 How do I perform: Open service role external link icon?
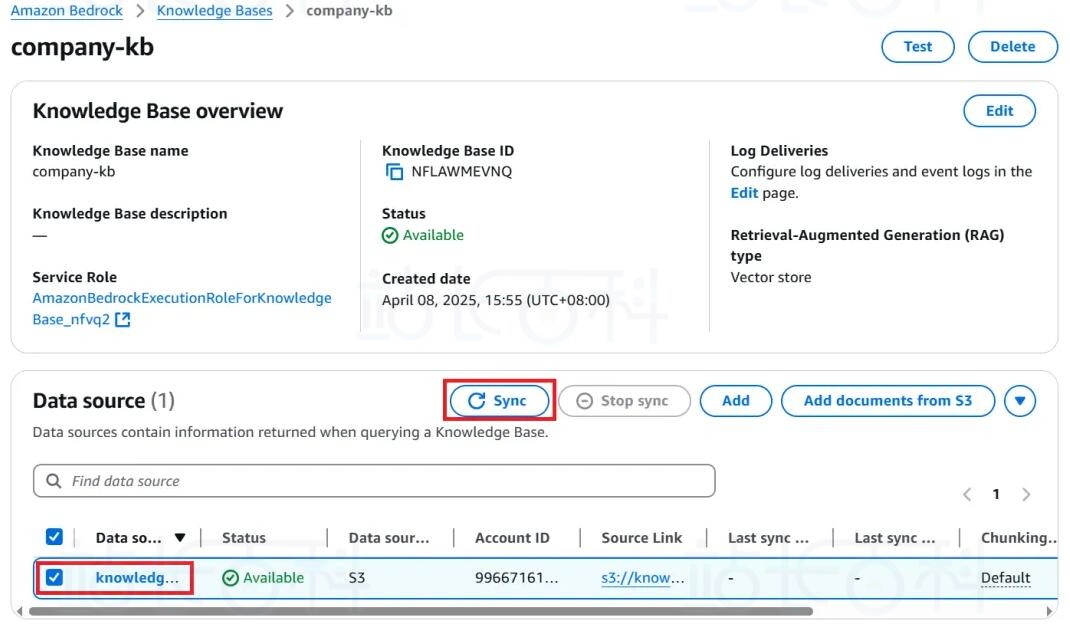[123, 320]
